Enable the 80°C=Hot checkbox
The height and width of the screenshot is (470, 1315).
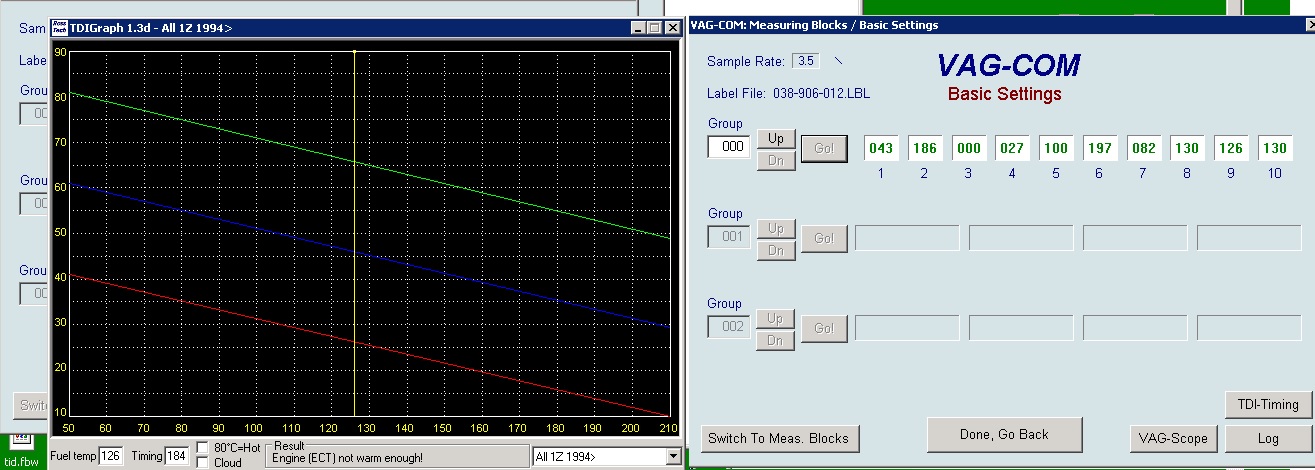pos(202,447)
